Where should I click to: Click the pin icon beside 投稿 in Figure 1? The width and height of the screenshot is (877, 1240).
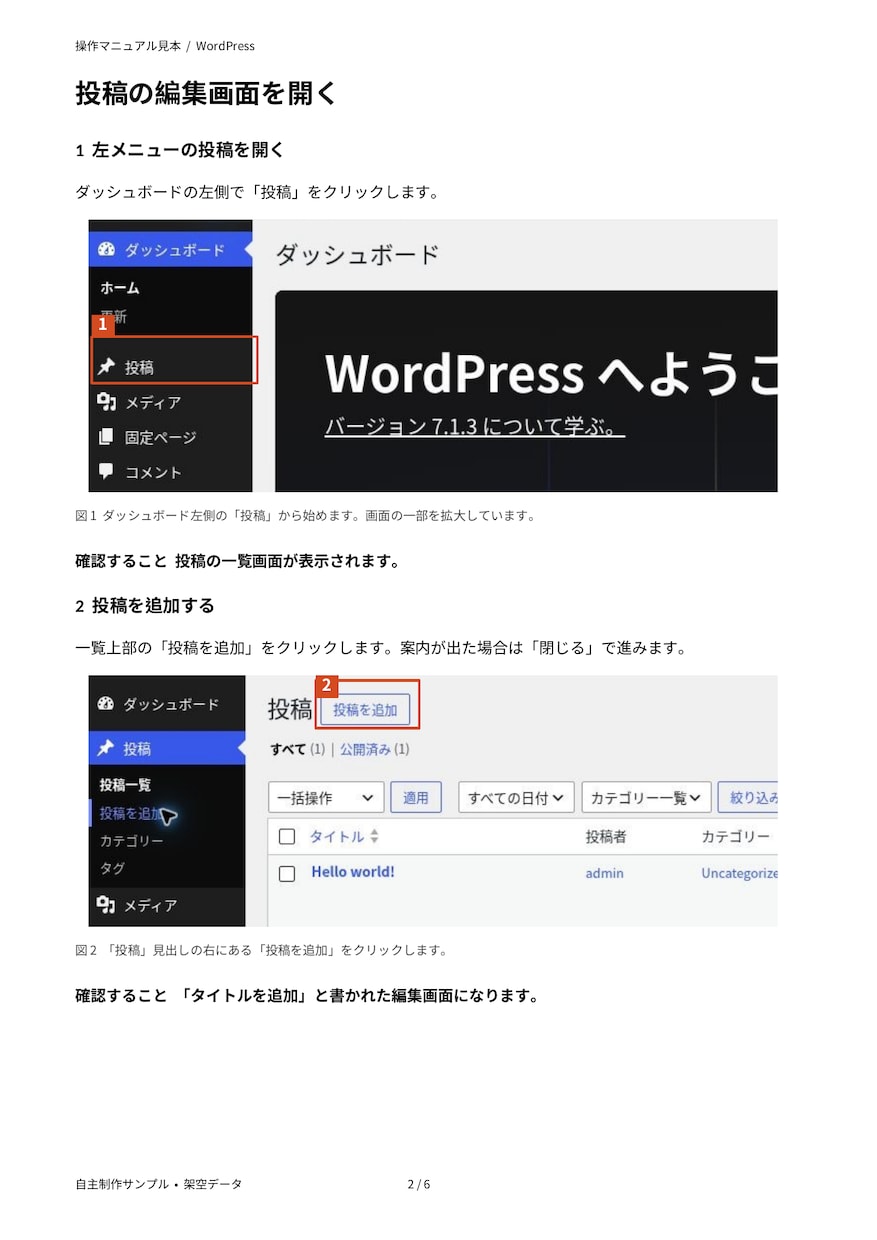(x=106, y=367)
